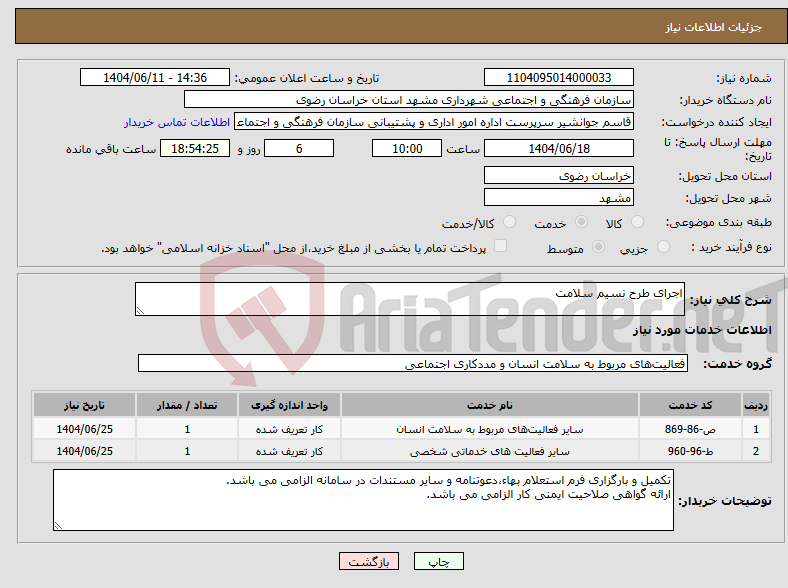The height and width of the screenshot is (588, 788).
Task: Click the date 1404/06/25 in row 2
Action: coord(84,451)
